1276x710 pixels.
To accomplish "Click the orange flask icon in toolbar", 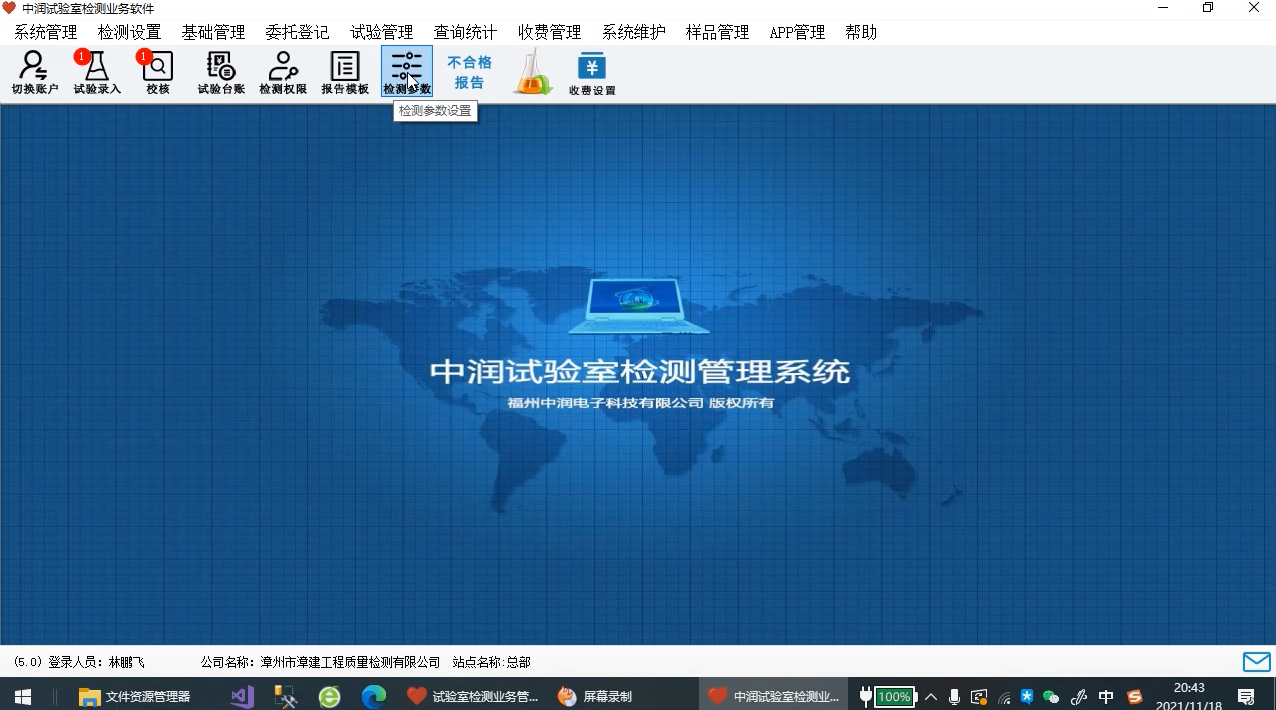I will click(x=532, y=72).
